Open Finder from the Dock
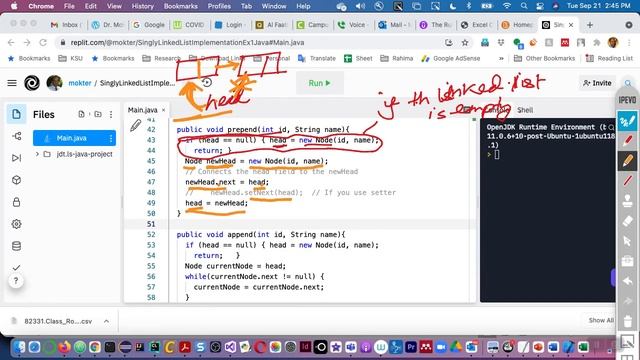The image size is (640, 360). (x=19, y=347)
